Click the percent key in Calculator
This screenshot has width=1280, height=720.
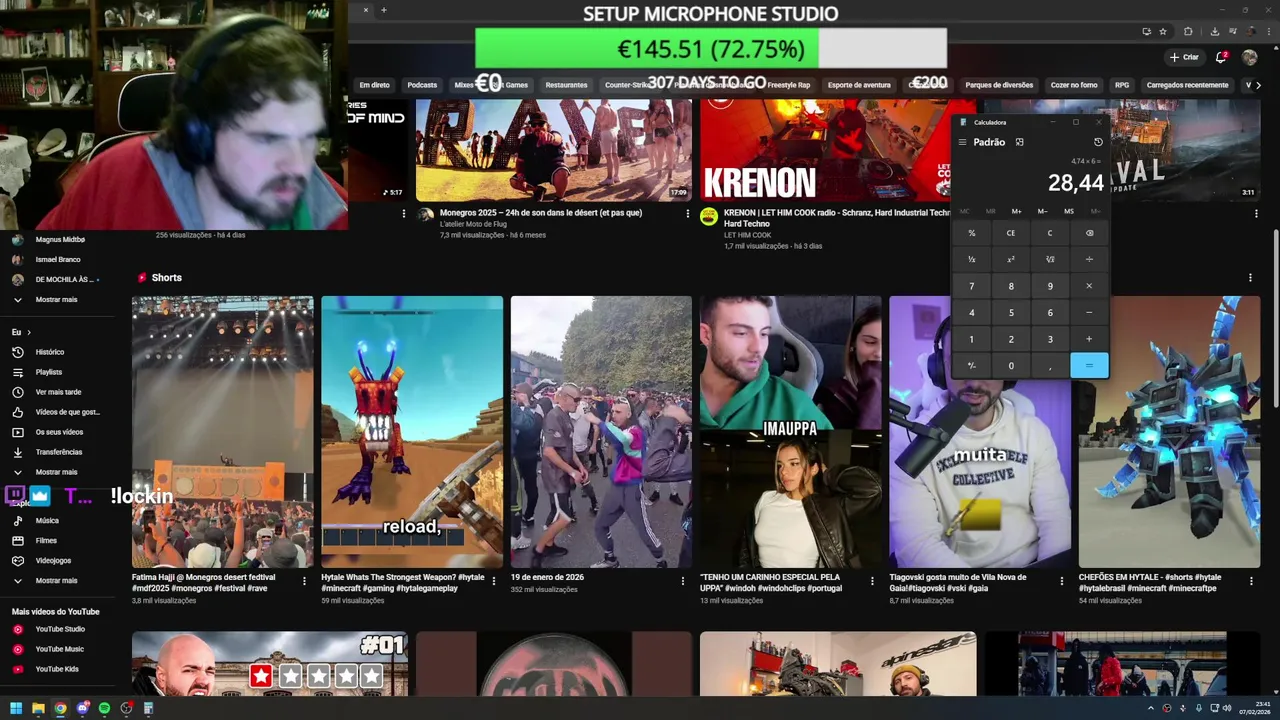tap(971, 233)
